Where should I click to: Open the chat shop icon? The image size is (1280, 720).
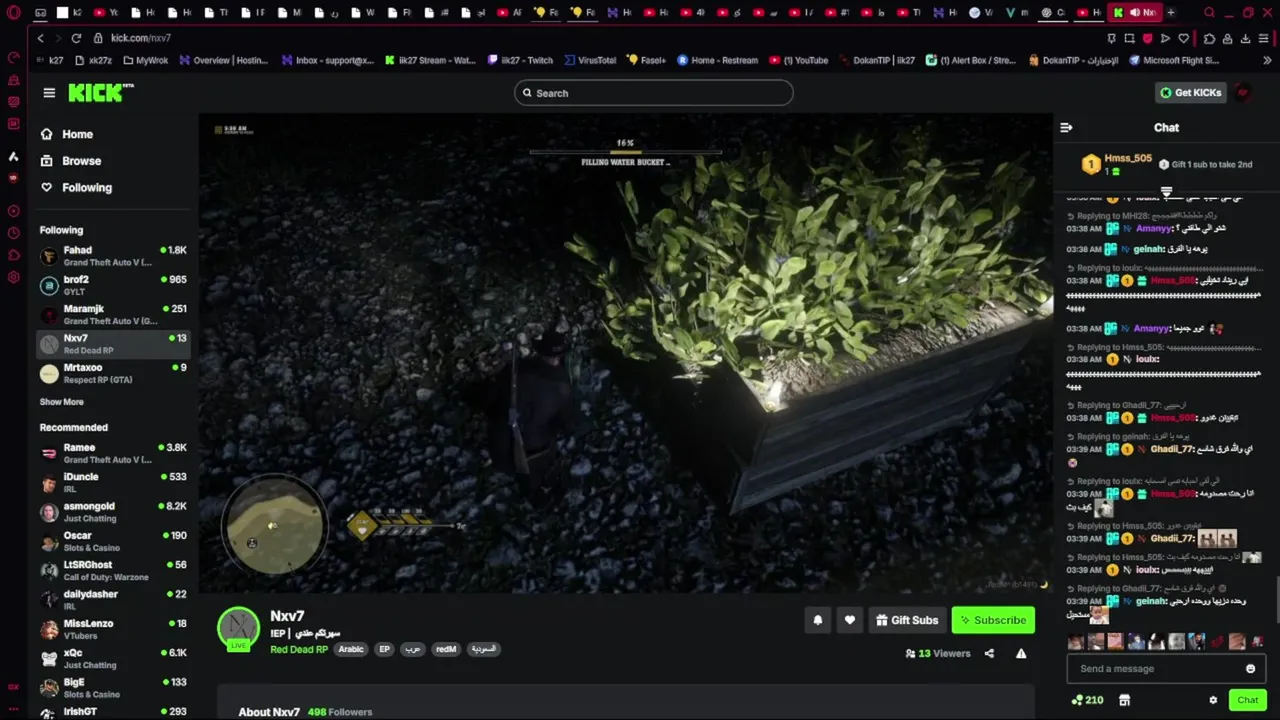point(1124,701)
